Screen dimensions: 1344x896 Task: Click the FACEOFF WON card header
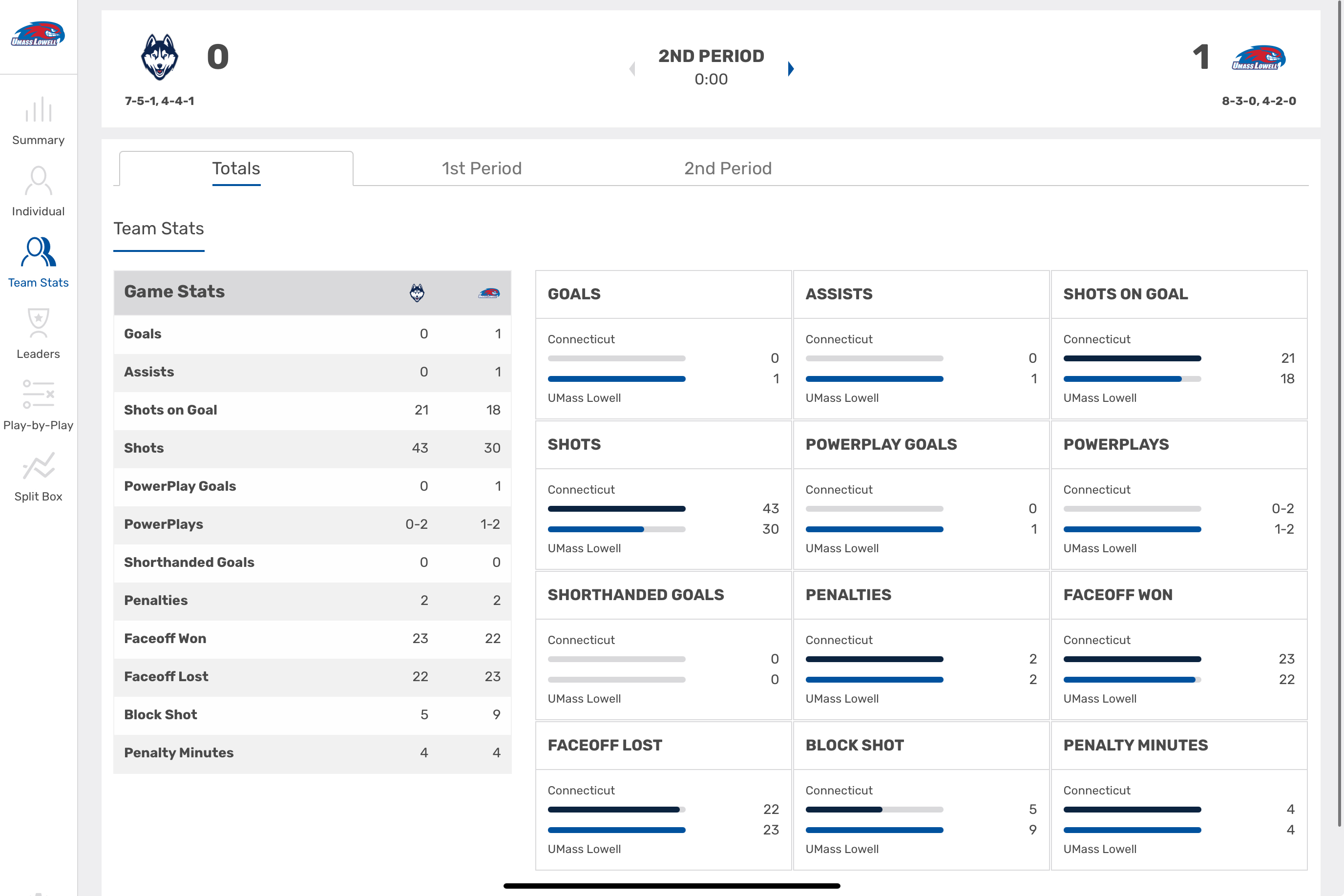1179,595
